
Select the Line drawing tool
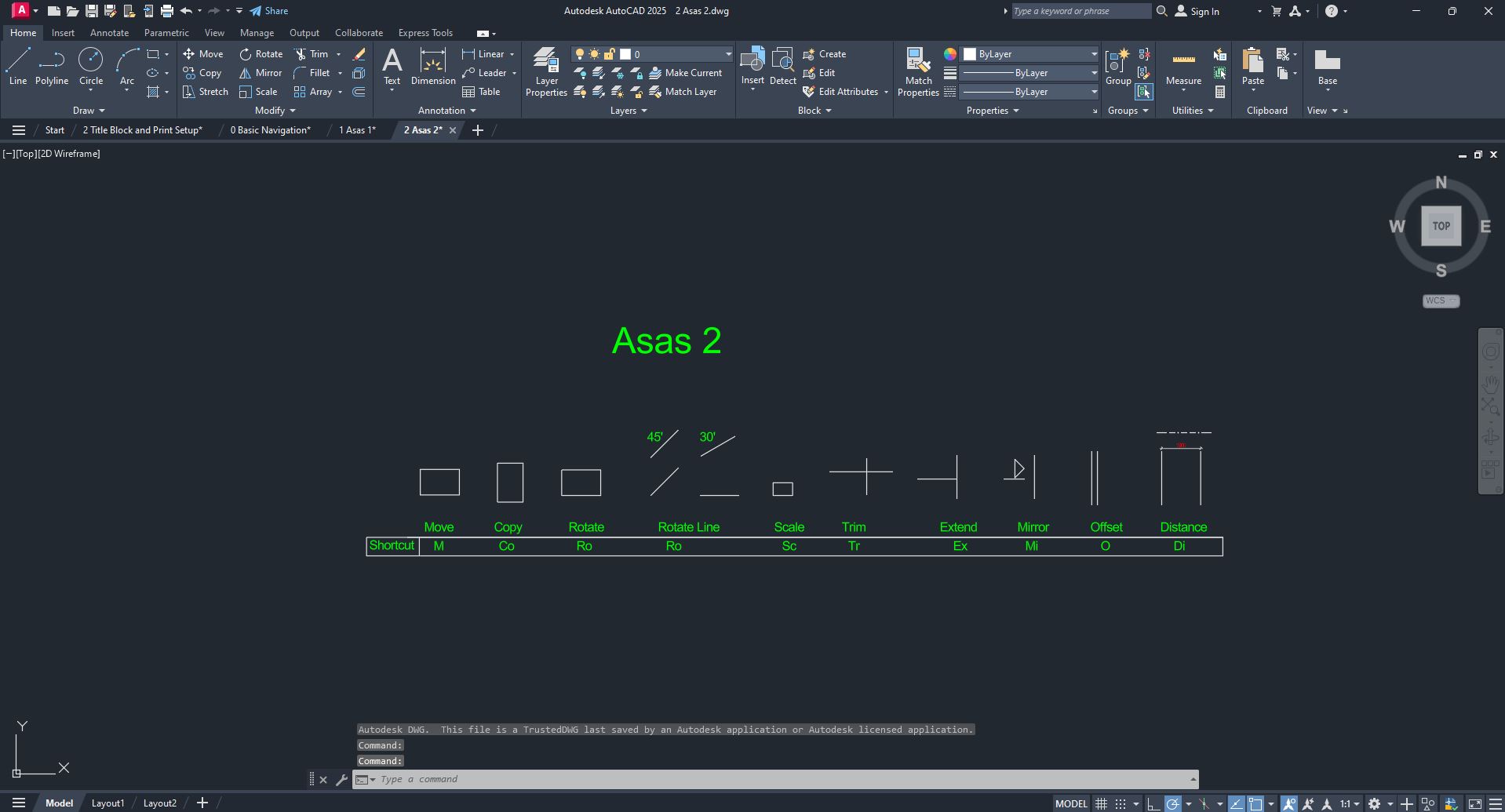[17, 66]
